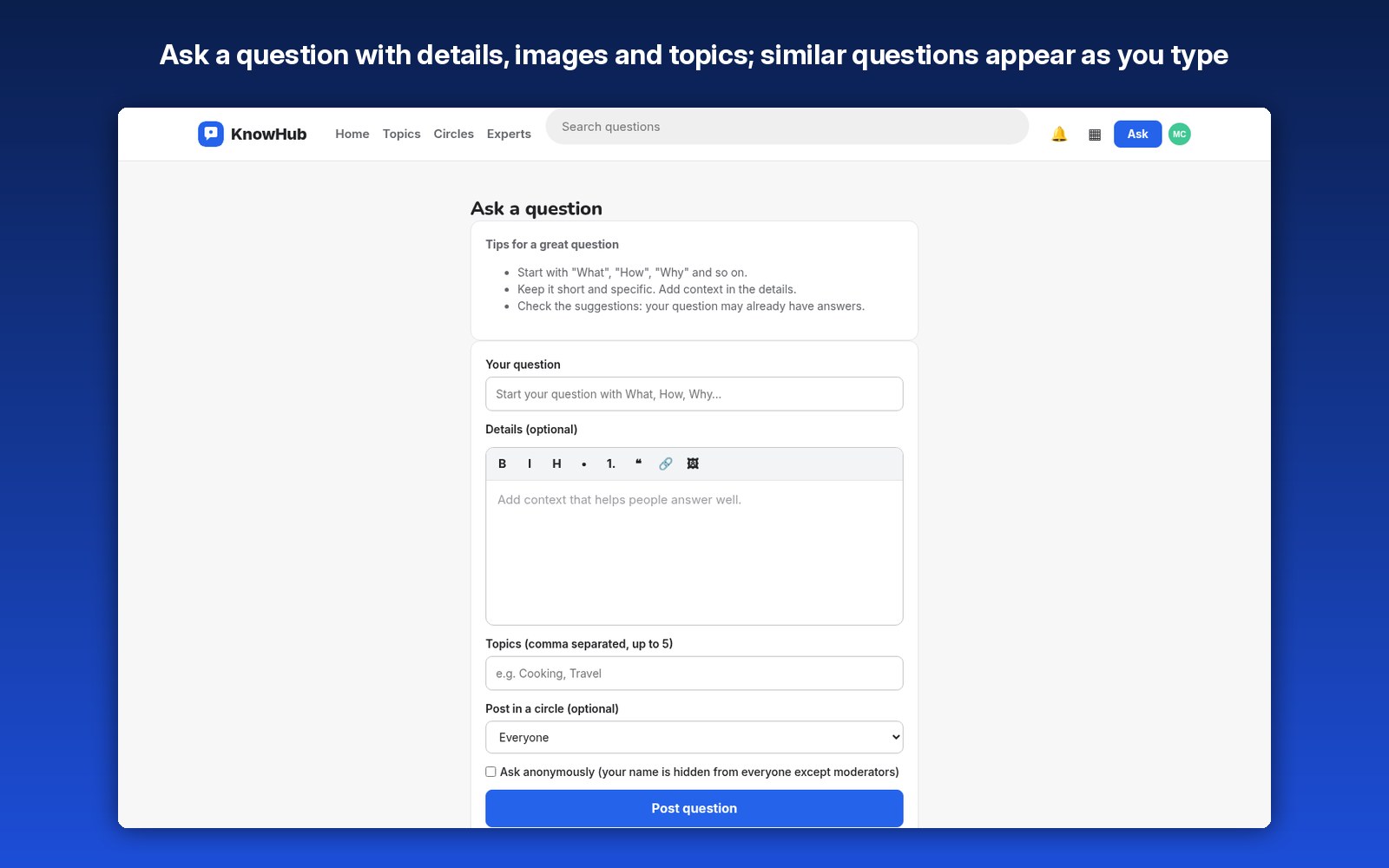Viewport: 1389px width, 868px height.
Task: Insert bulleted list in details editor
Action: click(584, 464)
